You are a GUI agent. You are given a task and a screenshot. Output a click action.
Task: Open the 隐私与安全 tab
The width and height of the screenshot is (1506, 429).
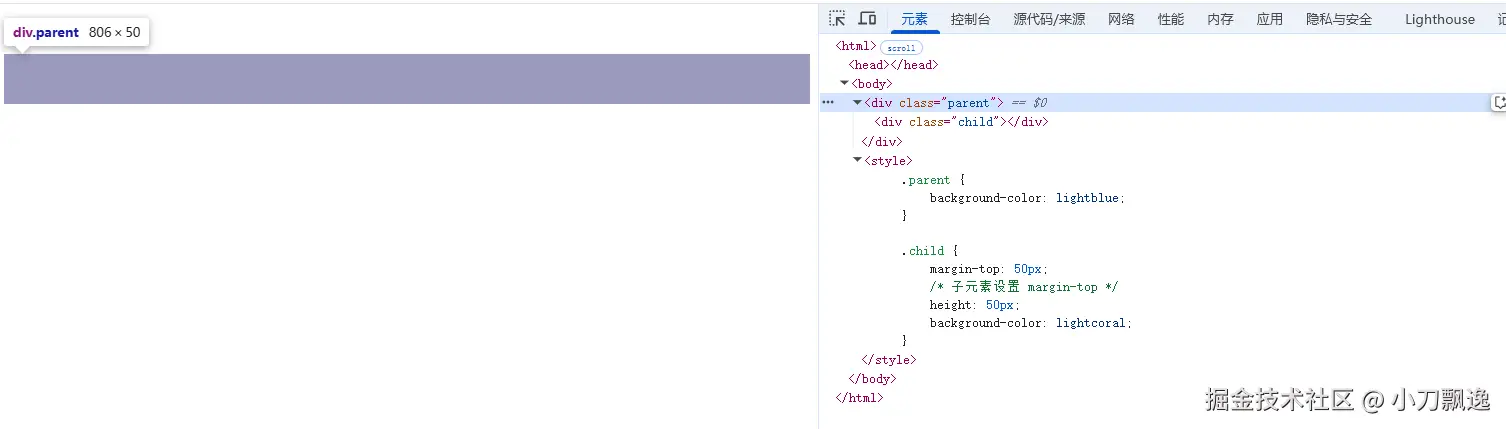tap(1339, 19)
